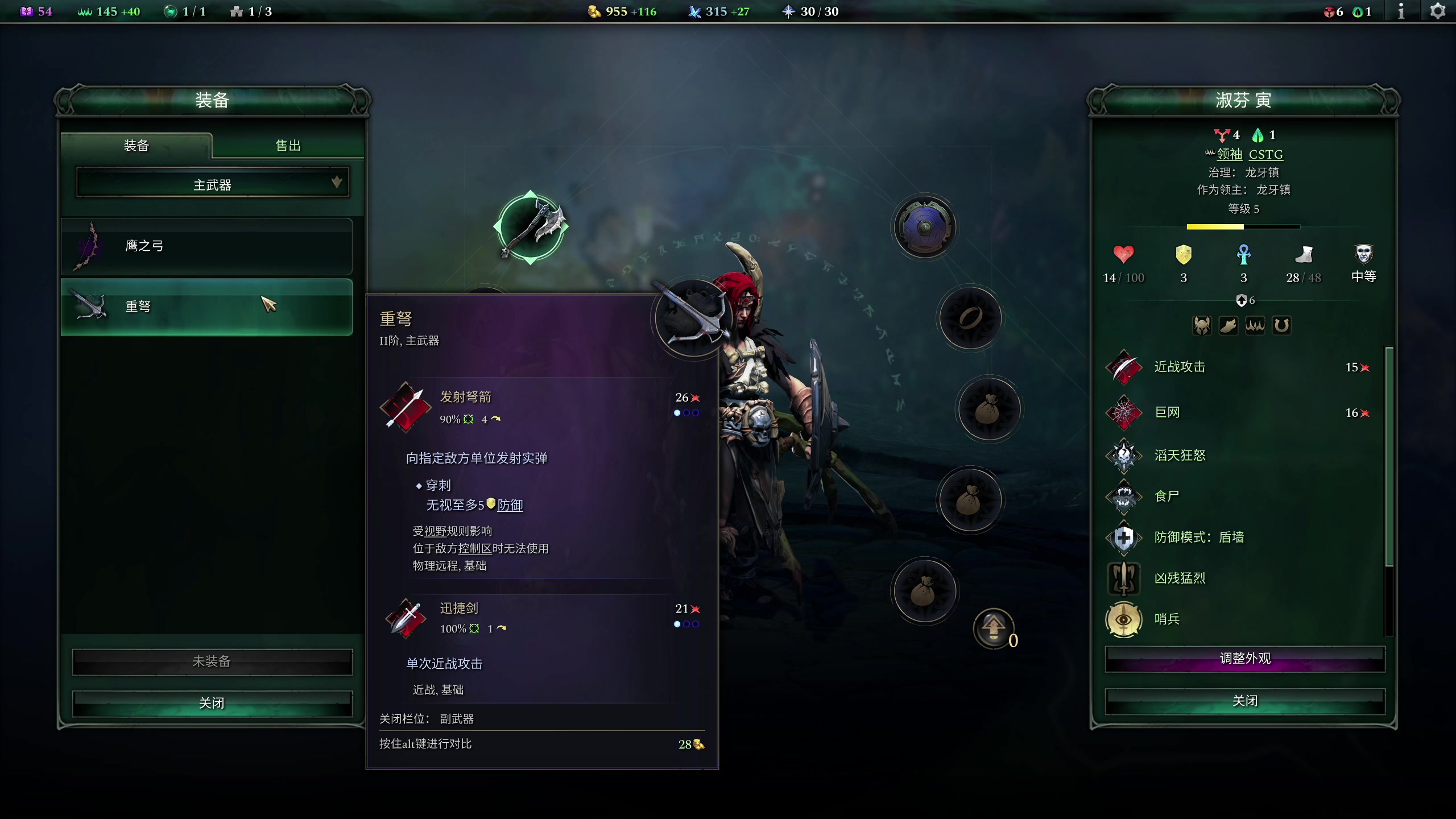This screenshot has width=1456, height=819.
Task: Close the hero panel with 关闭
Action: click(1245, 701)
